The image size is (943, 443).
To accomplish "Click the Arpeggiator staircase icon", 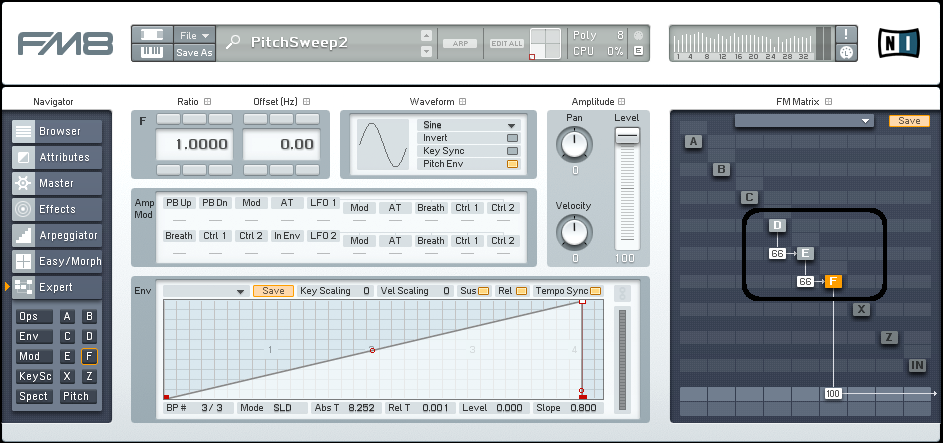I will (23, 236).
